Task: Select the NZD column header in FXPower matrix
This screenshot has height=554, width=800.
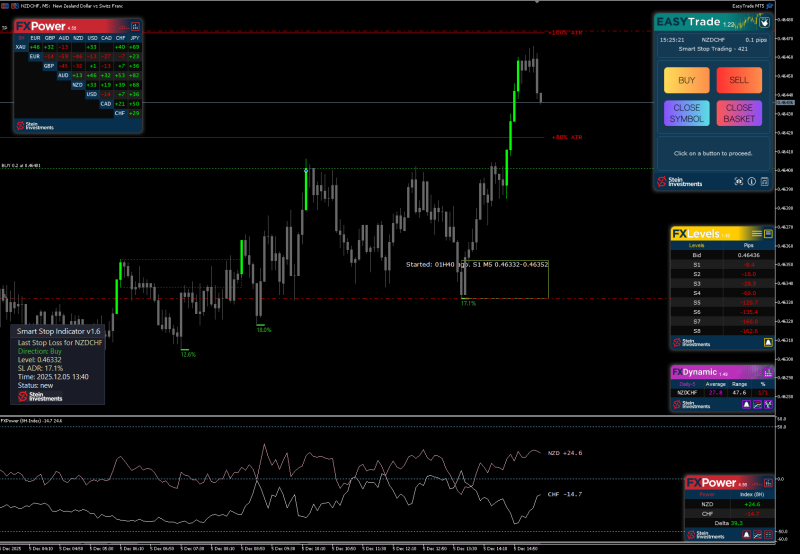Action: 78,38
